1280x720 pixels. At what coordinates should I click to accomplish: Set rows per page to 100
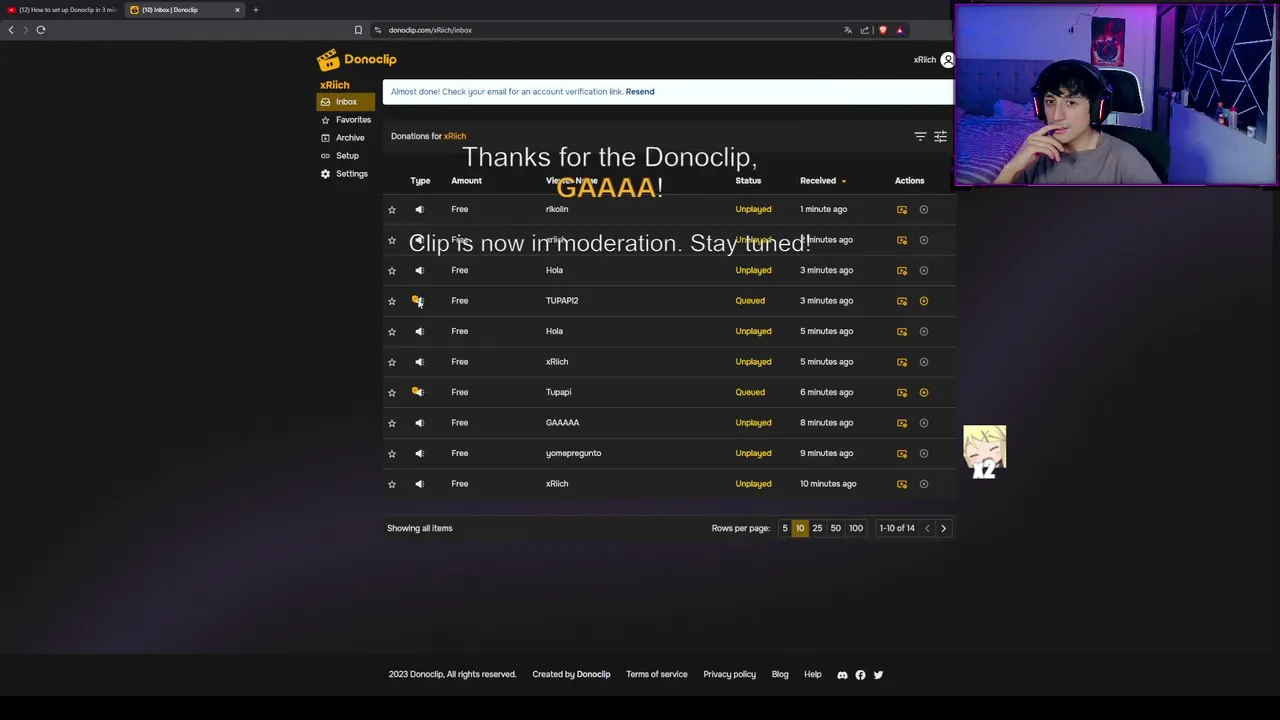(856, 528)
